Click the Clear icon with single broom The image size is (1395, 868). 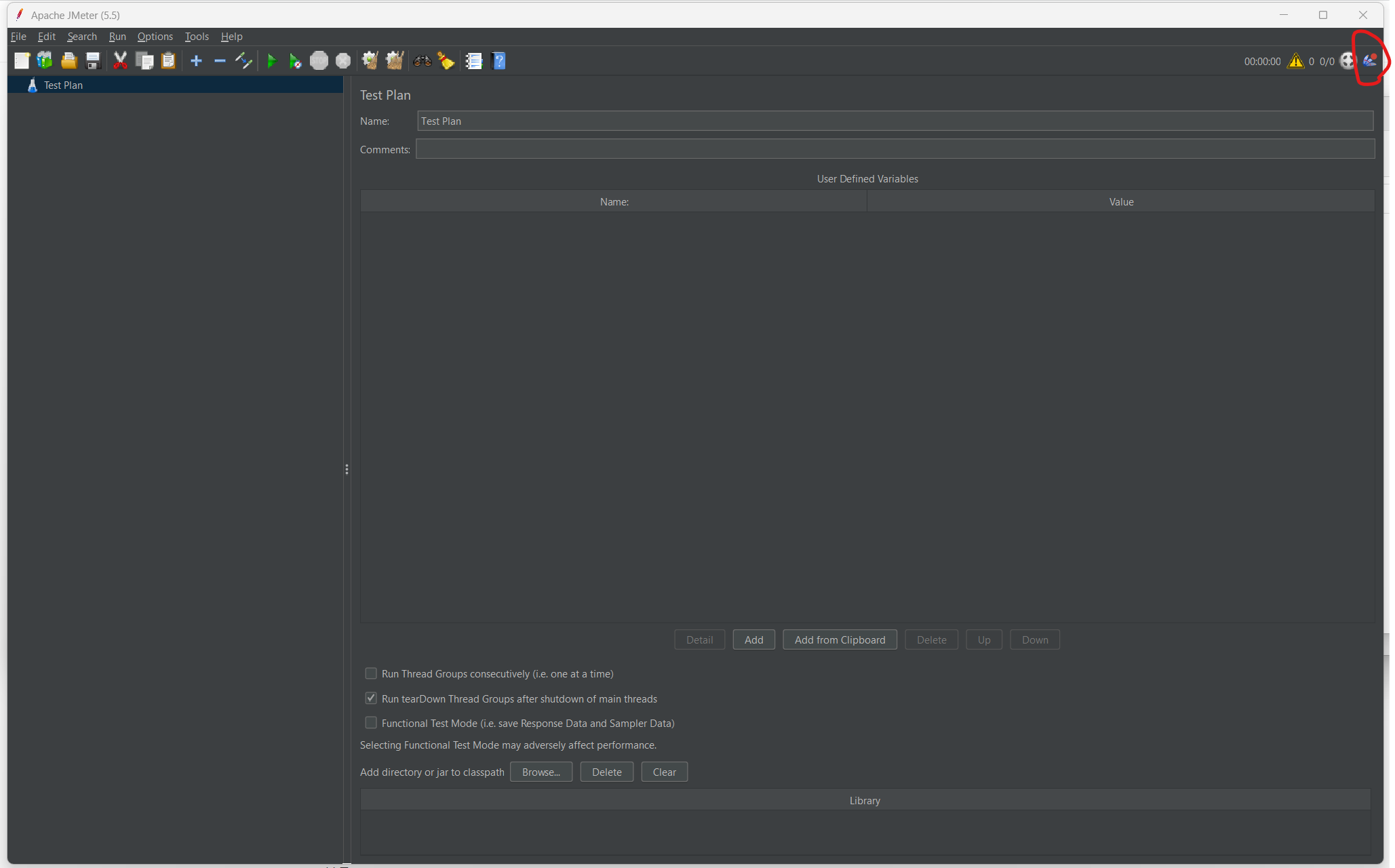[x=370, y=61]
